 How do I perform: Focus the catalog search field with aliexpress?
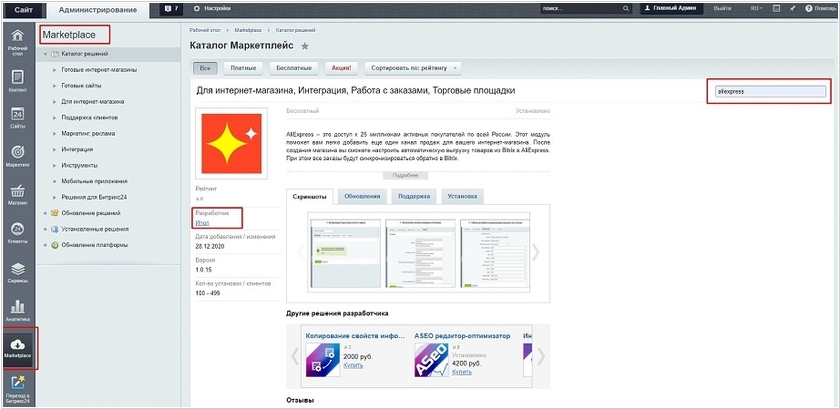point(770,91)
